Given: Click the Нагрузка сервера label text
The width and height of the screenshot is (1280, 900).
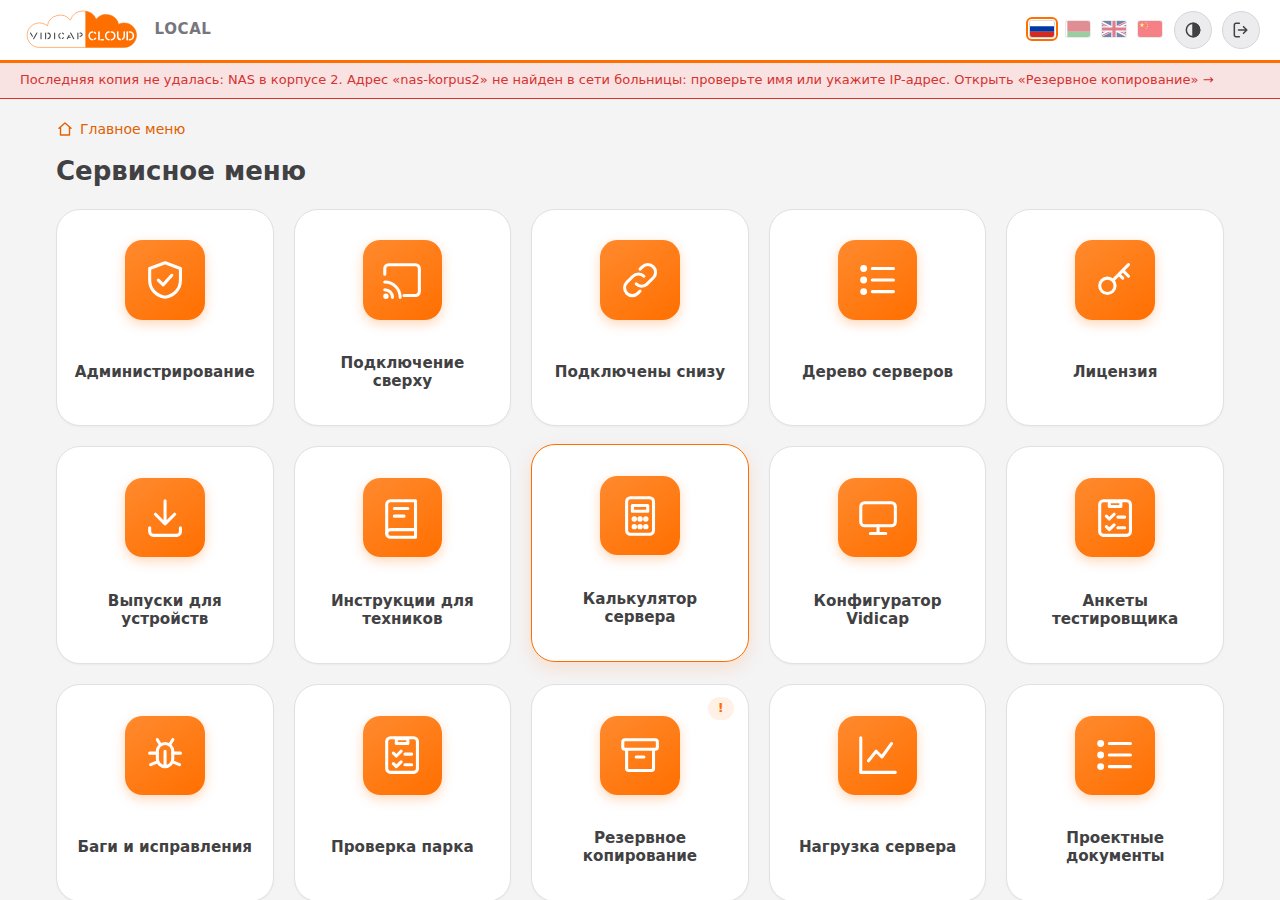Looking at the screenshot, I should click(877, 846).
